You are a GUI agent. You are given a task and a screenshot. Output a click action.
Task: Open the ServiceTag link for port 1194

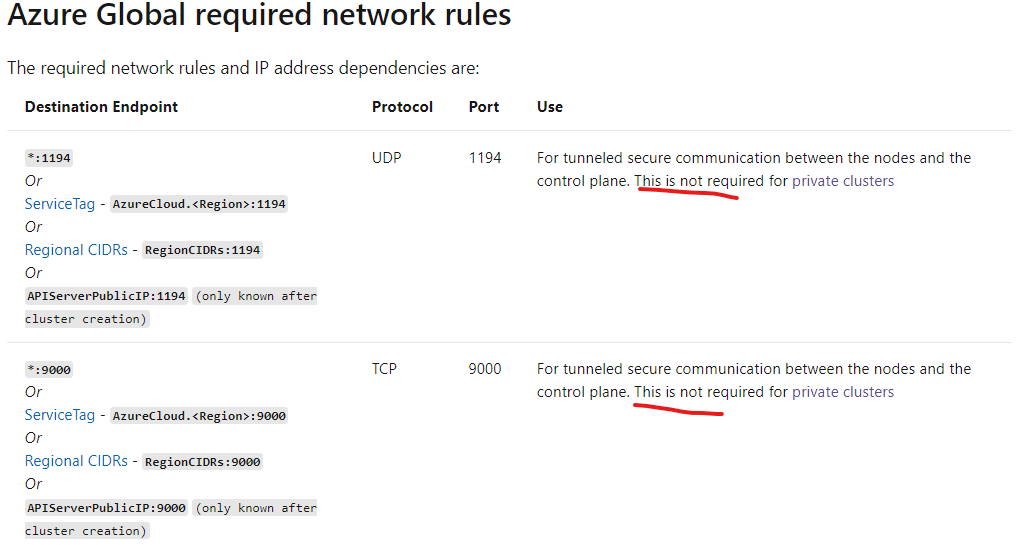[59, 204]
